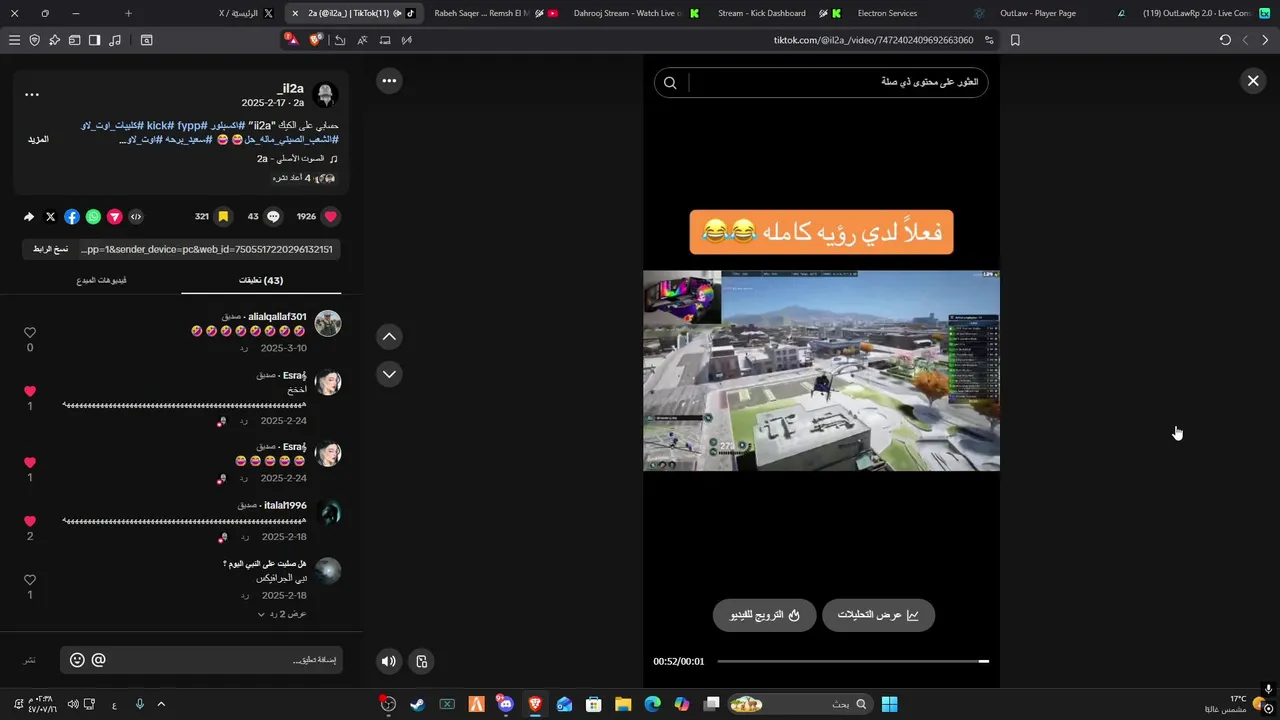This screenshot has width=1280, height=720.
Task: Click the tiktok.com address bar URL
Action: click(x=873, y=40)
